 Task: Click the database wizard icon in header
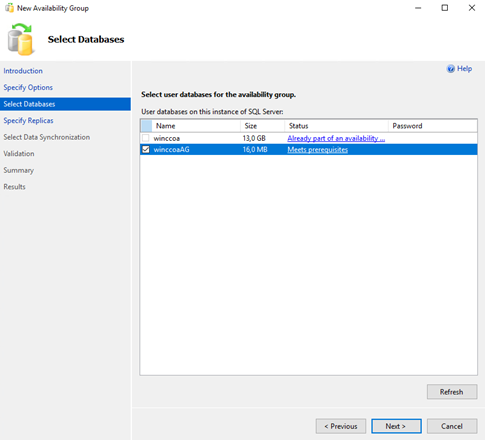(x=20, y=39)
